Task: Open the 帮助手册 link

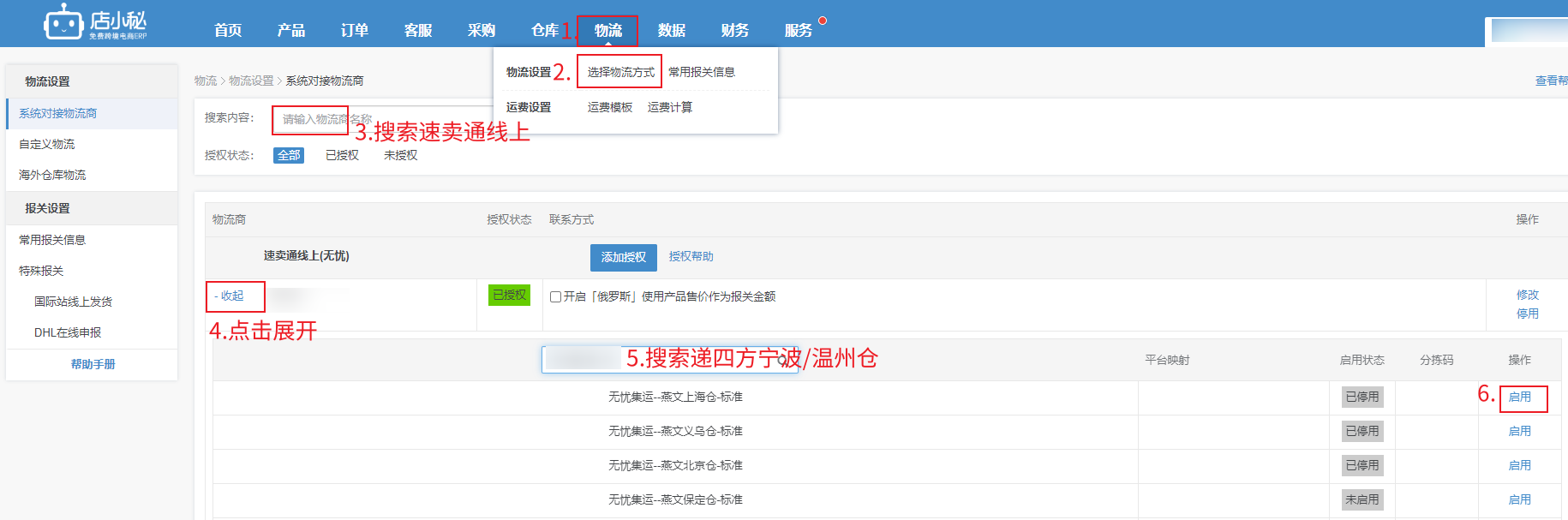Action: click(93, 364)
